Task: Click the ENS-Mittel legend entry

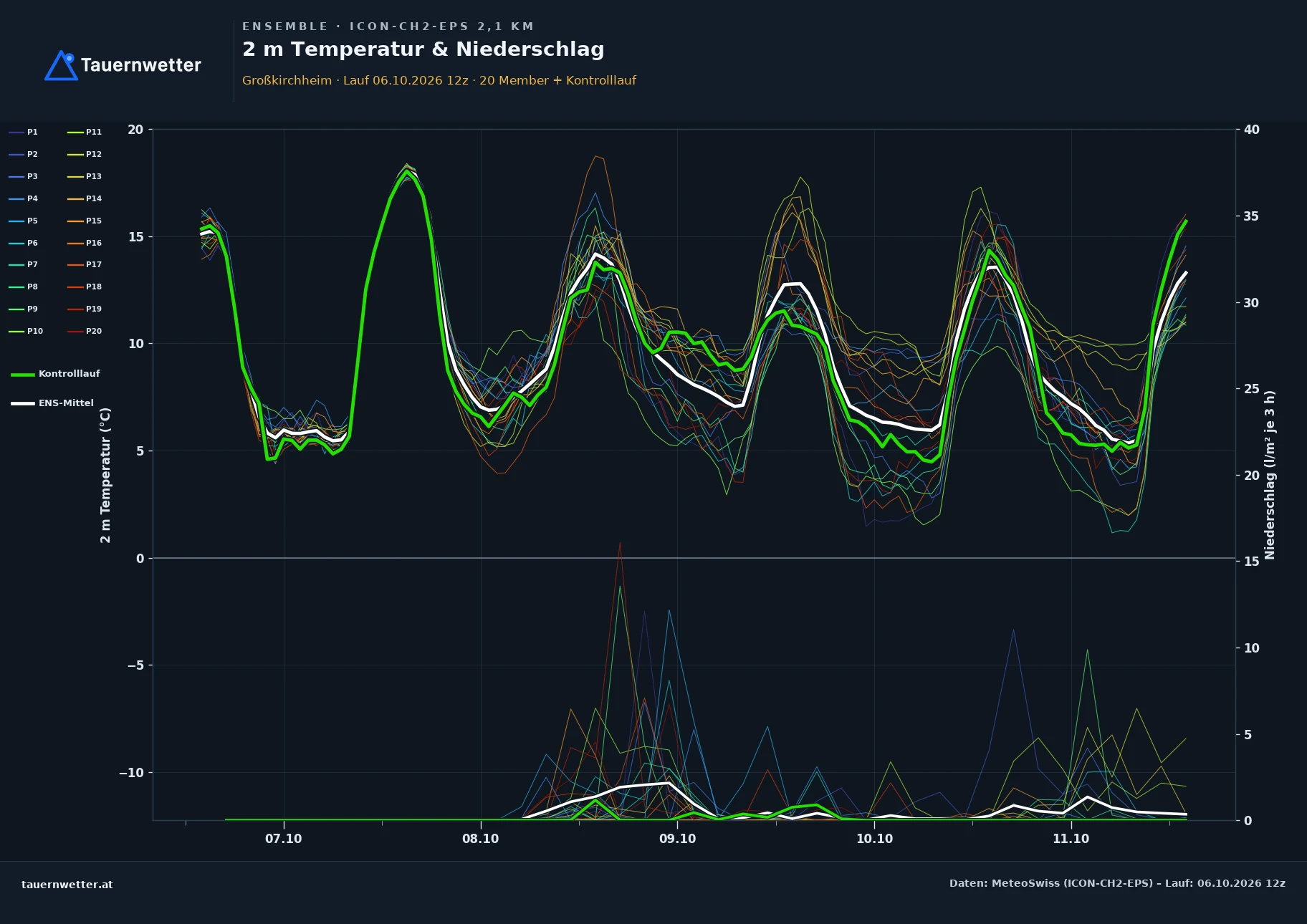Action: click(52, 403)
